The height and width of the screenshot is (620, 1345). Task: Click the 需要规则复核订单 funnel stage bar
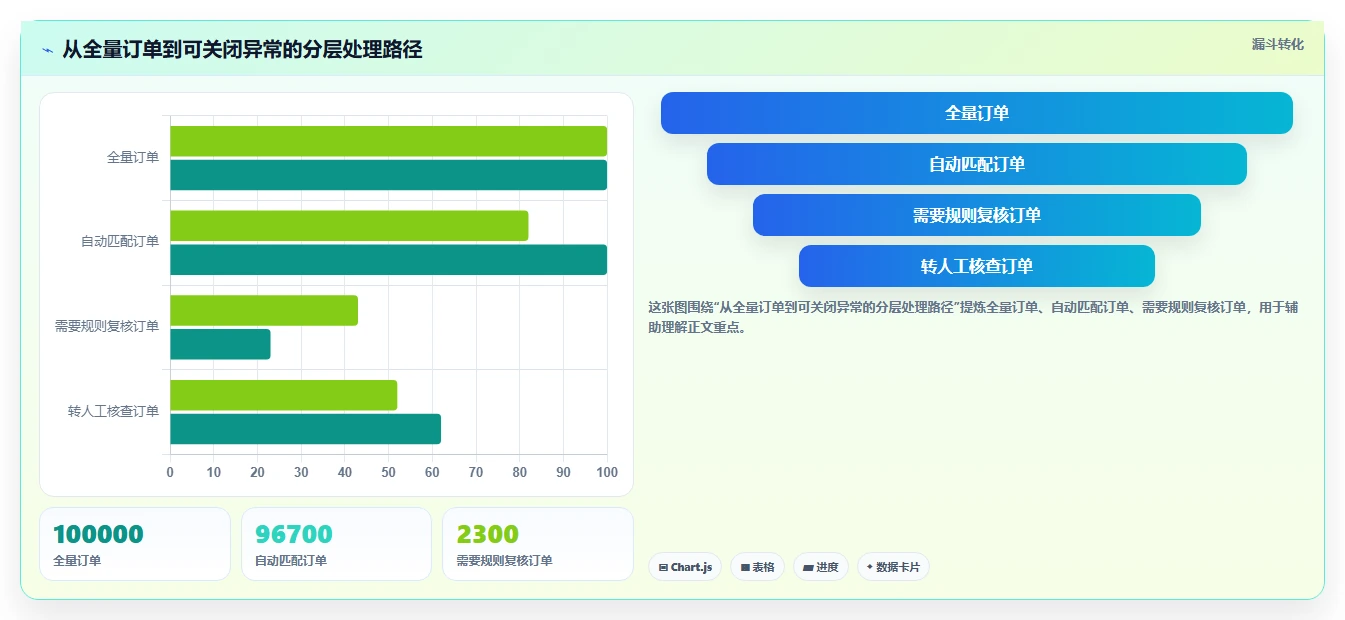(977, 215)
